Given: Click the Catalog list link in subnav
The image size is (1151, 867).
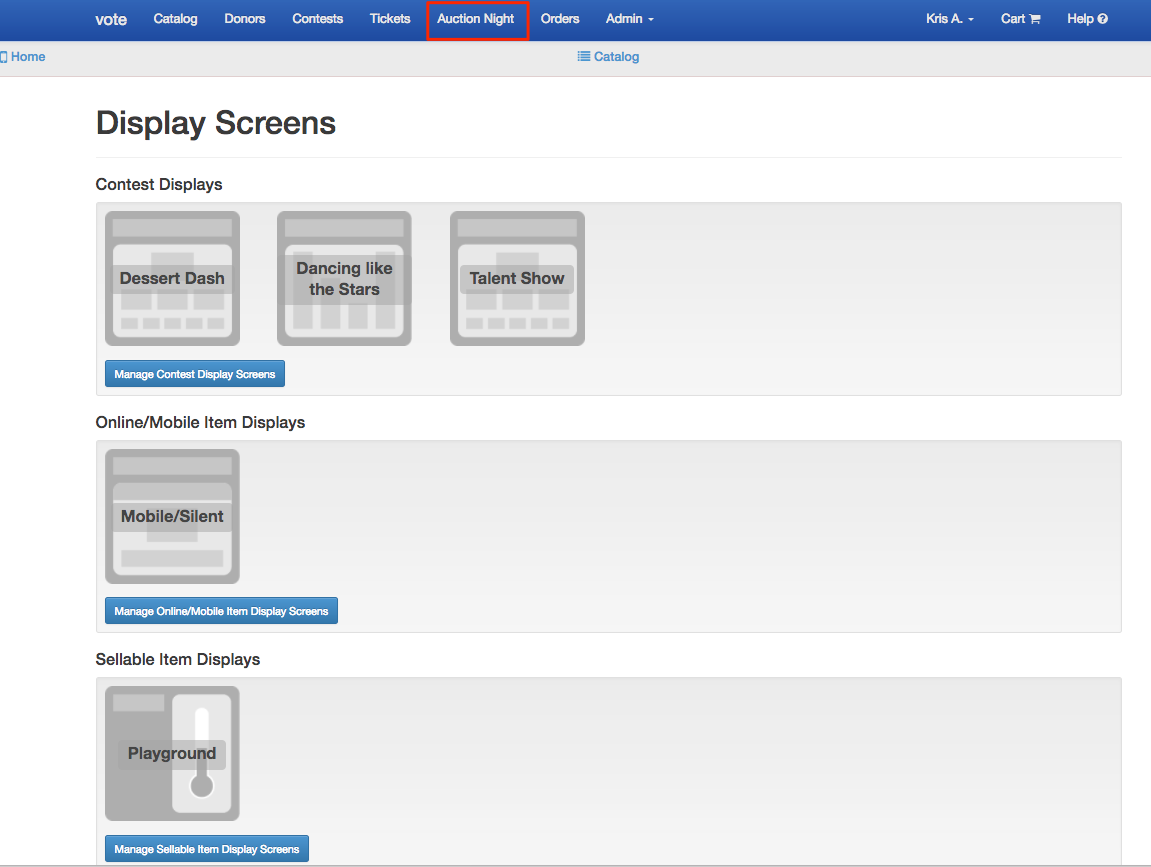Looking at the screenshot, I should click(608, 57).
